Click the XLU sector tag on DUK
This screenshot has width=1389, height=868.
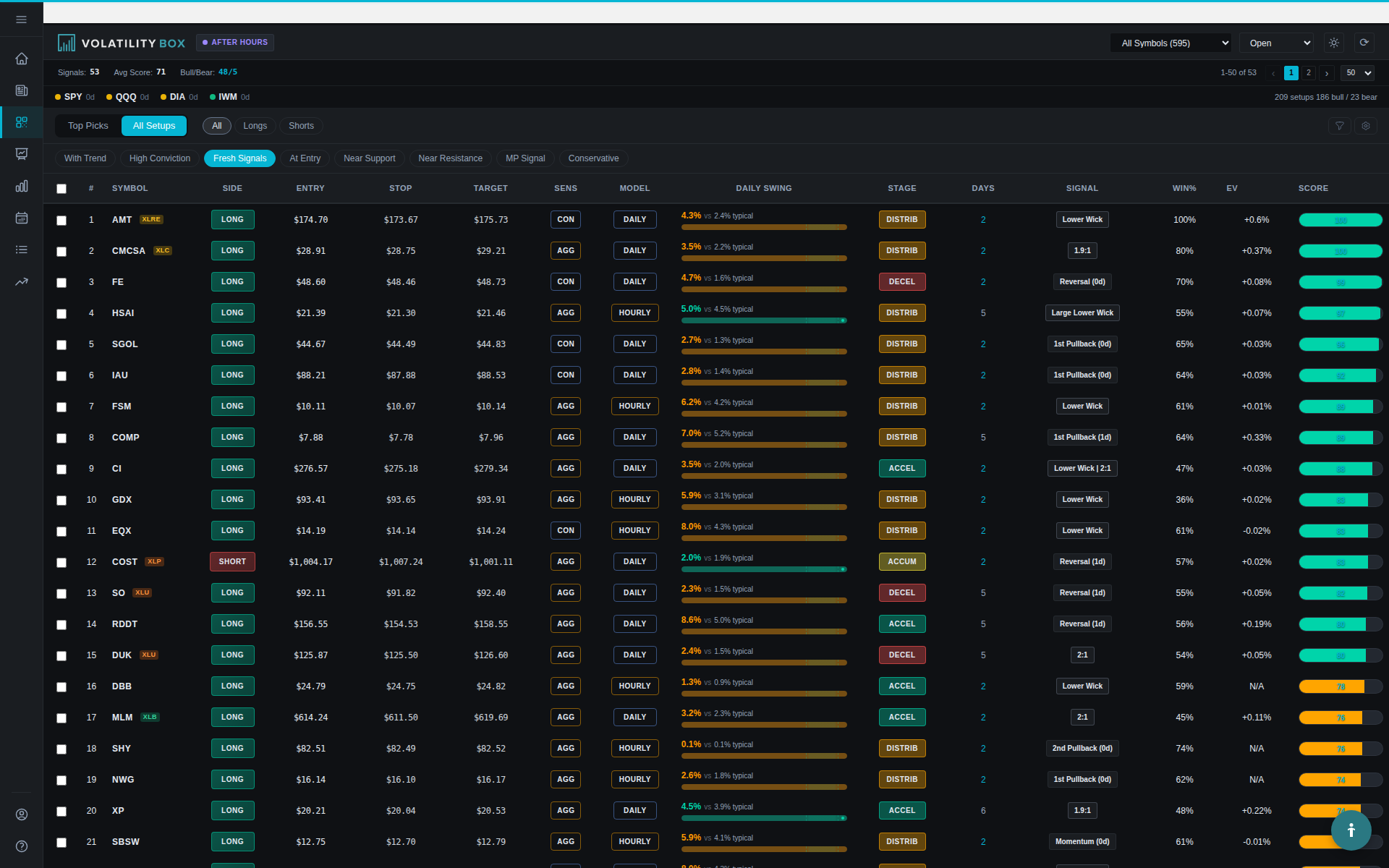pos(149,655)
